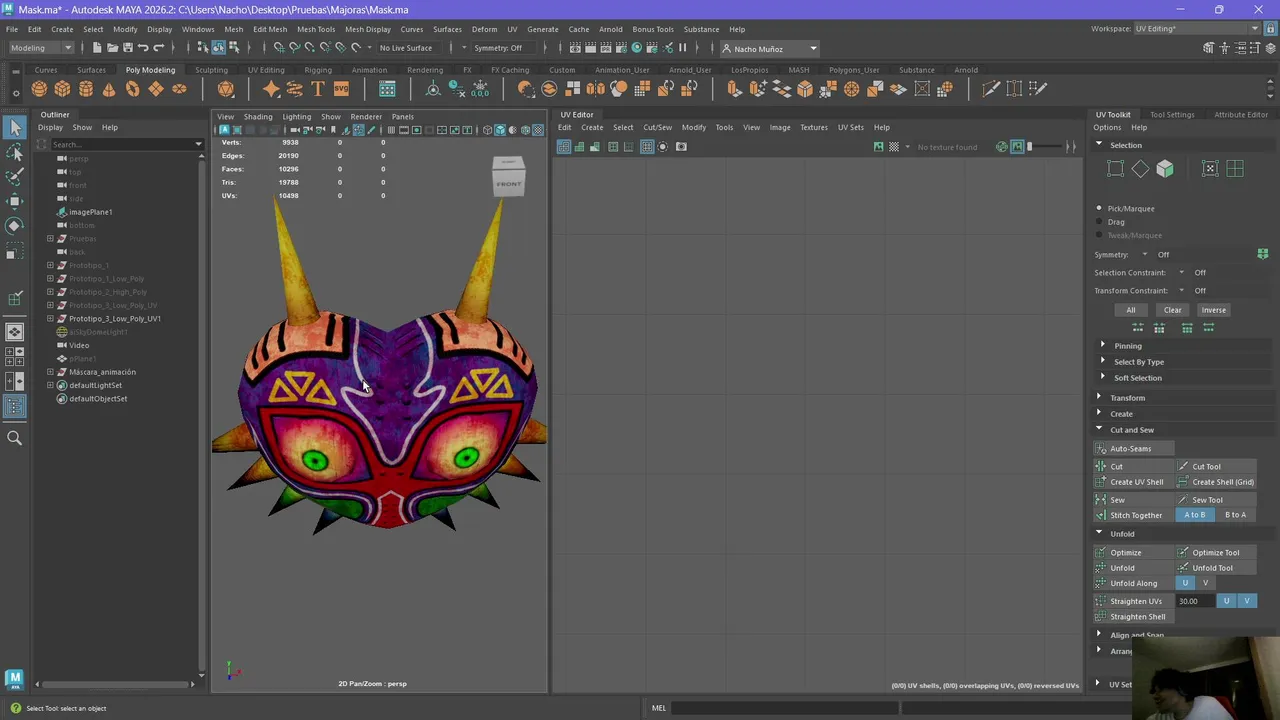Click the undo arrow icon
This screenshot has height=720, width=1280.
click(143, 48)
